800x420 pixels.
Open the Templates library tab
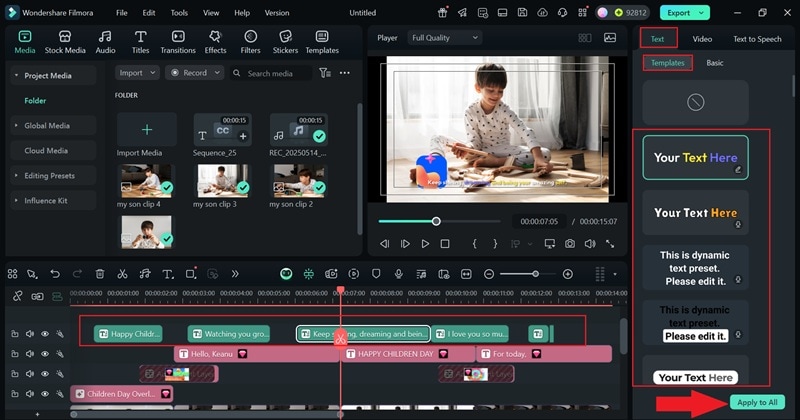pos(322,42)
